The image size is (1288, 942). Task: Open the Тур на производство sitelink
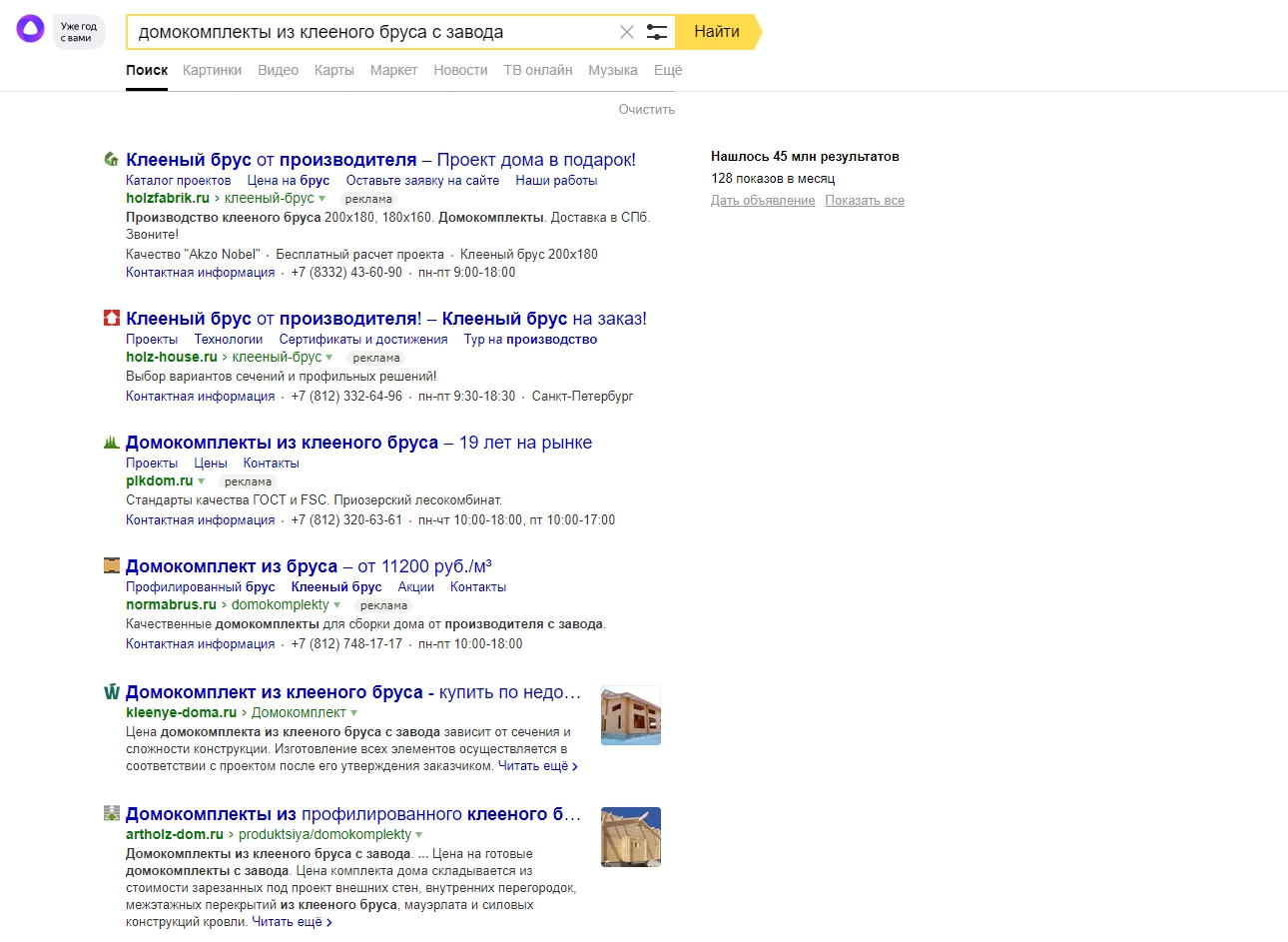(530, 340)
